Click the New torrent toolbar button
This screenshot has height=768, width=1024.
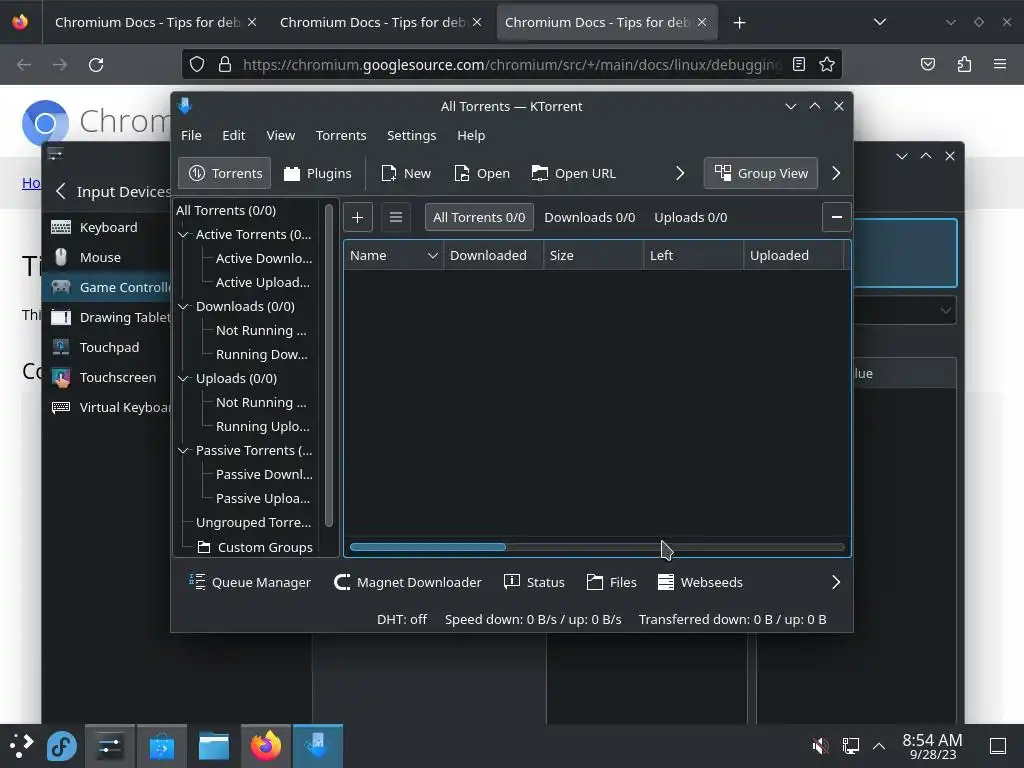coord(406,173)
